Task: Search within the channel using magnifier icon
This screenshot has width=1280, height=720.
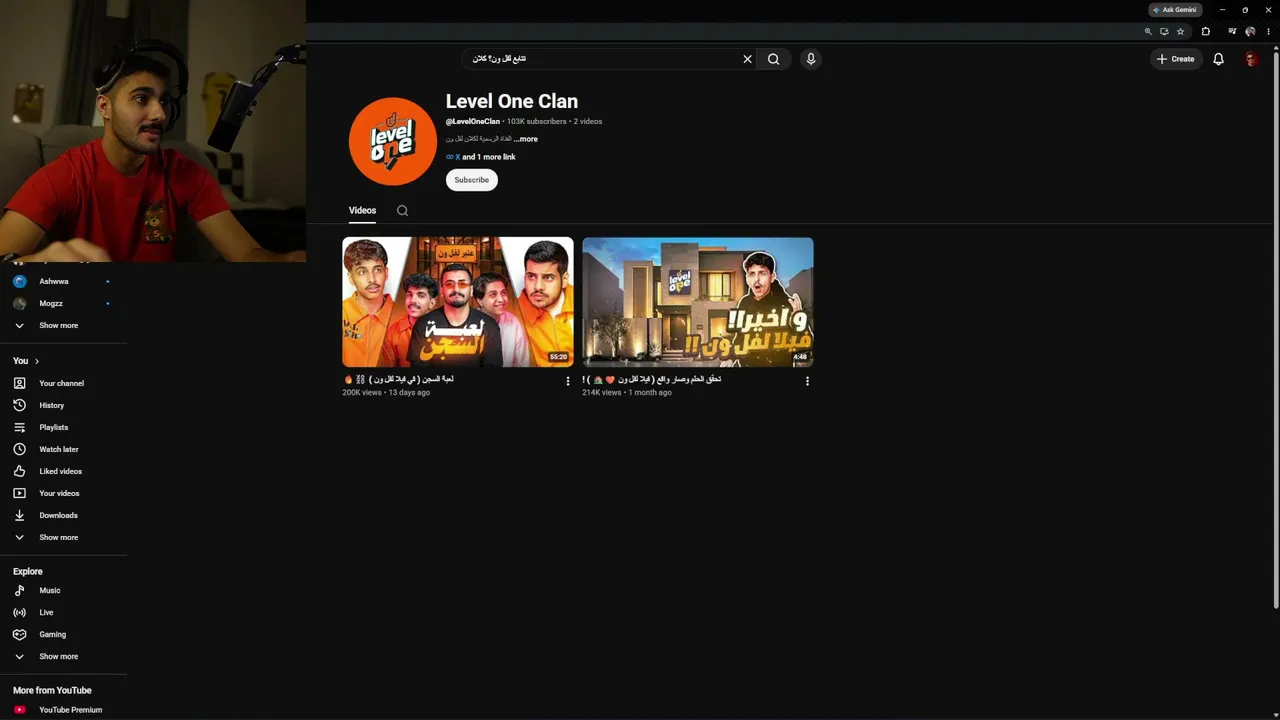Action: click(x=402, y=210)
